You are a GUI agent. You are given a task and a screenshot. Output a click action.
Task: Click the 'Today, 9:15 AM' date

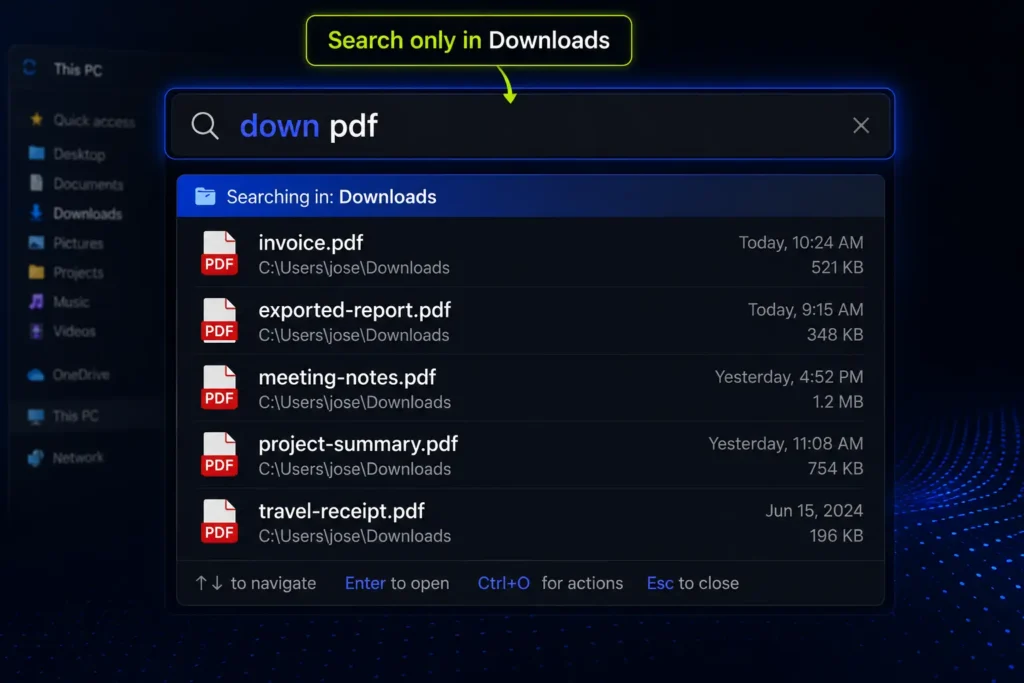click(x=805, y=310)
